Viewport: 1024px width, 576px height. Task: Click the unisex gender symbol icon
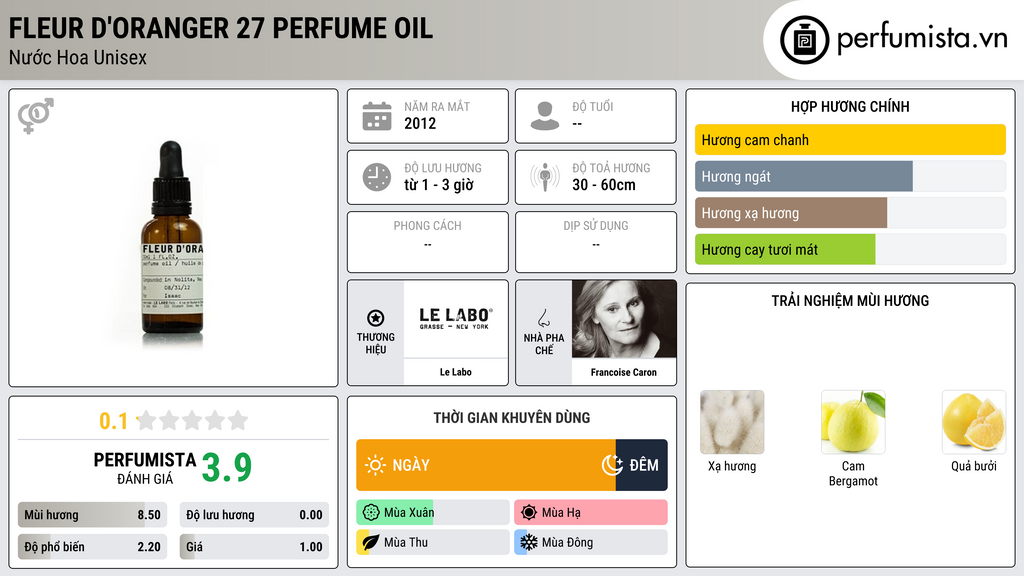click(36, 116)
